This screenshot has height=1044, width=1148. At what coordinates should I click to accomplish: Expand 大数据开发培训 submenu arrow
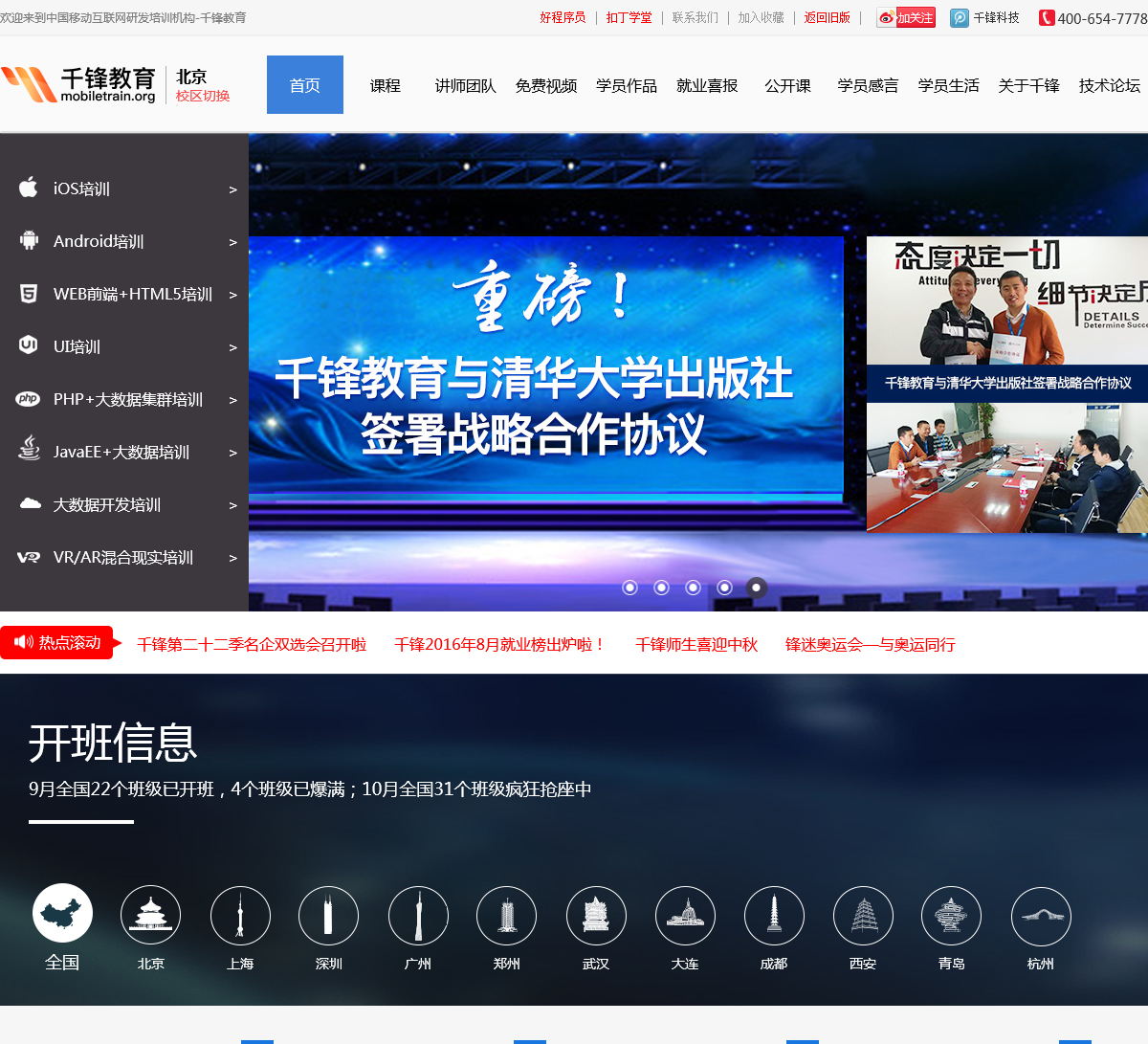click(232, 505)
